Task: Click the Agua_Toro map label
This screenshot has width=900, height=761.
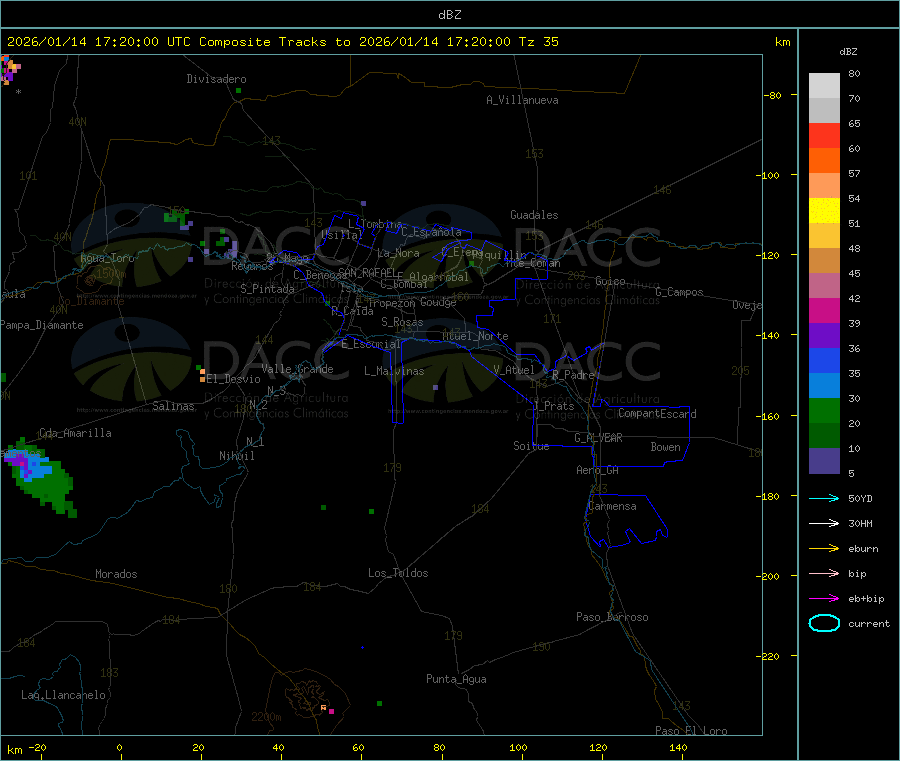Action: coord(107,258)
